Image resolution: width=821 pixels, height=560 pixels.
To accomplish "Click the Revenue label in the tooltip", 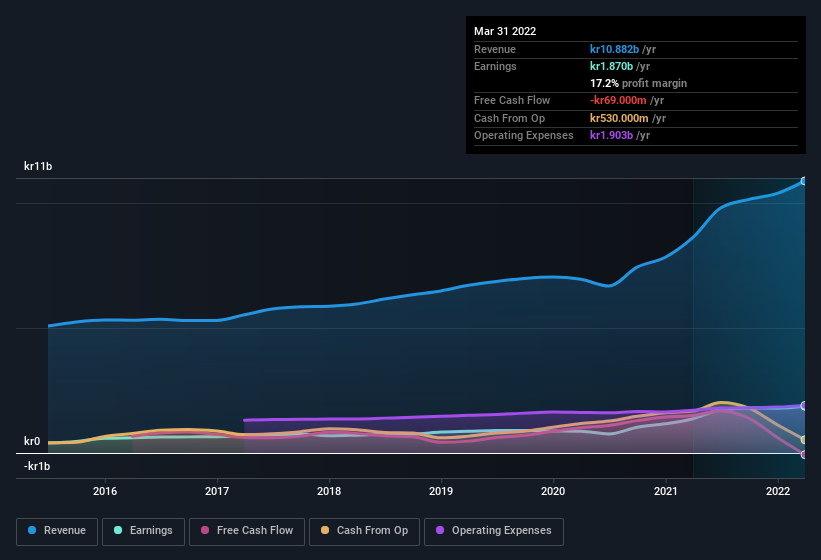I will coord(495,49).
